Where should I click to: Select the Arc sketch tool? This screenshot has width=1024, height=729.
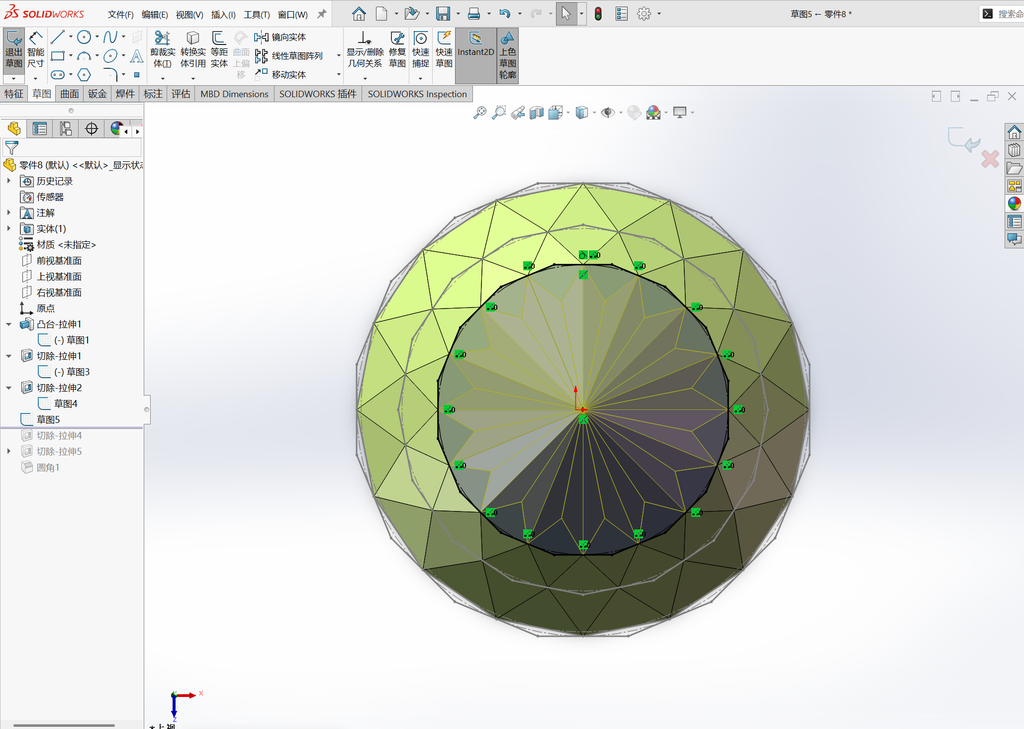(84, 56)
